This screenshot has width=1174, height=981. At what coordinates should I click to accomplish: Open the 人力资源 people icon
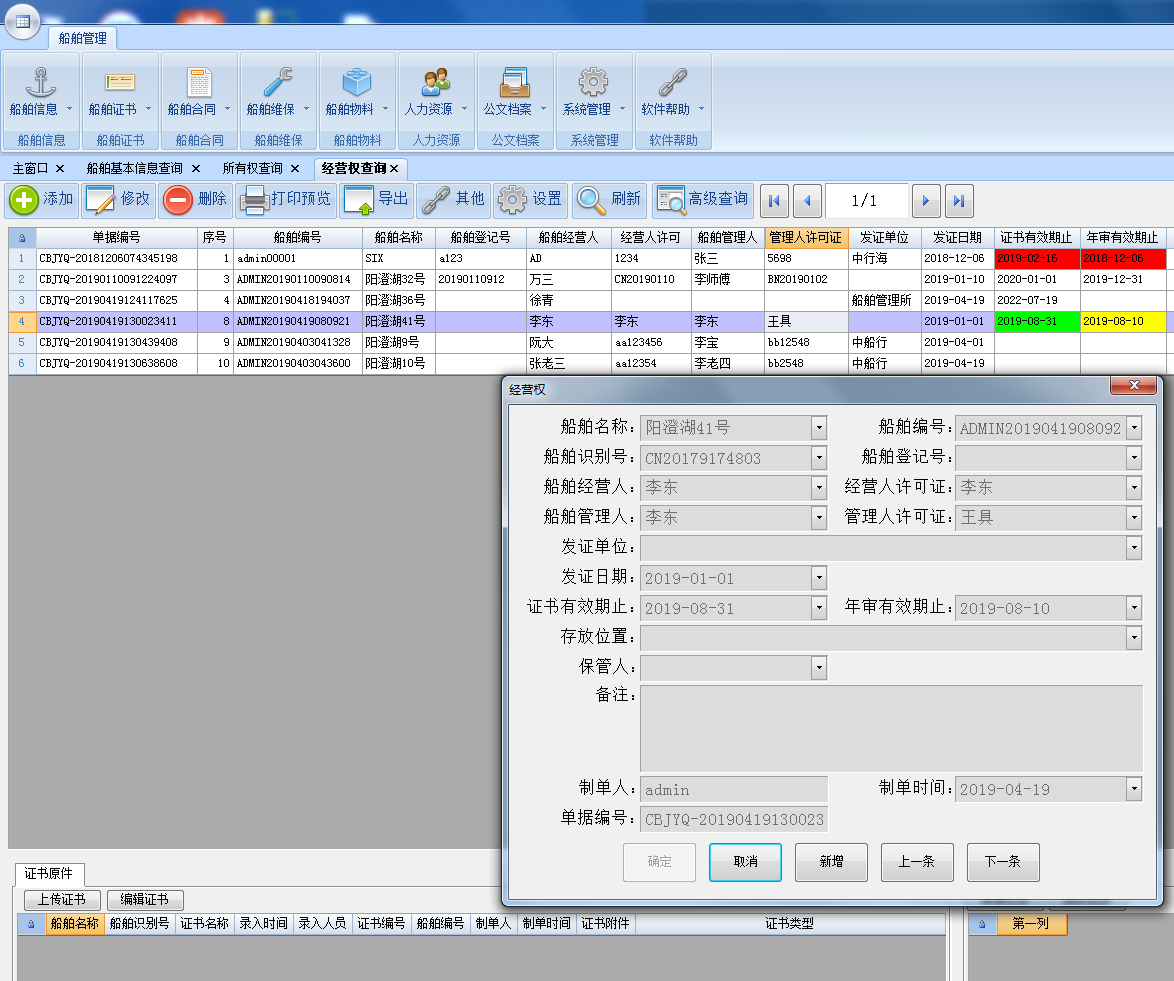point(436,82)
